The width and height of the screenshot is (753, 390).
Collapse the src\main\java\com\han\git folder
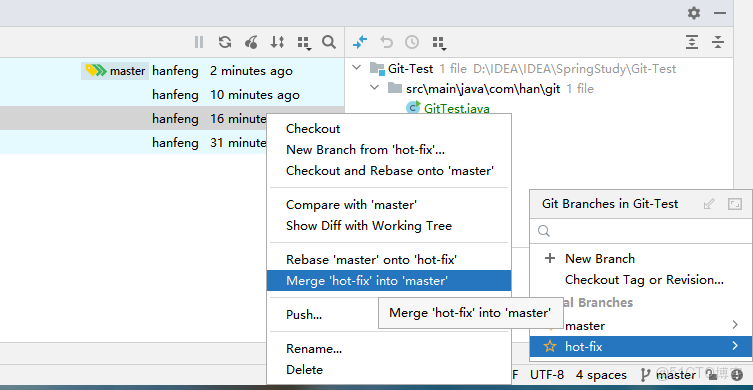pyautogui.click(x=374, y=88)
